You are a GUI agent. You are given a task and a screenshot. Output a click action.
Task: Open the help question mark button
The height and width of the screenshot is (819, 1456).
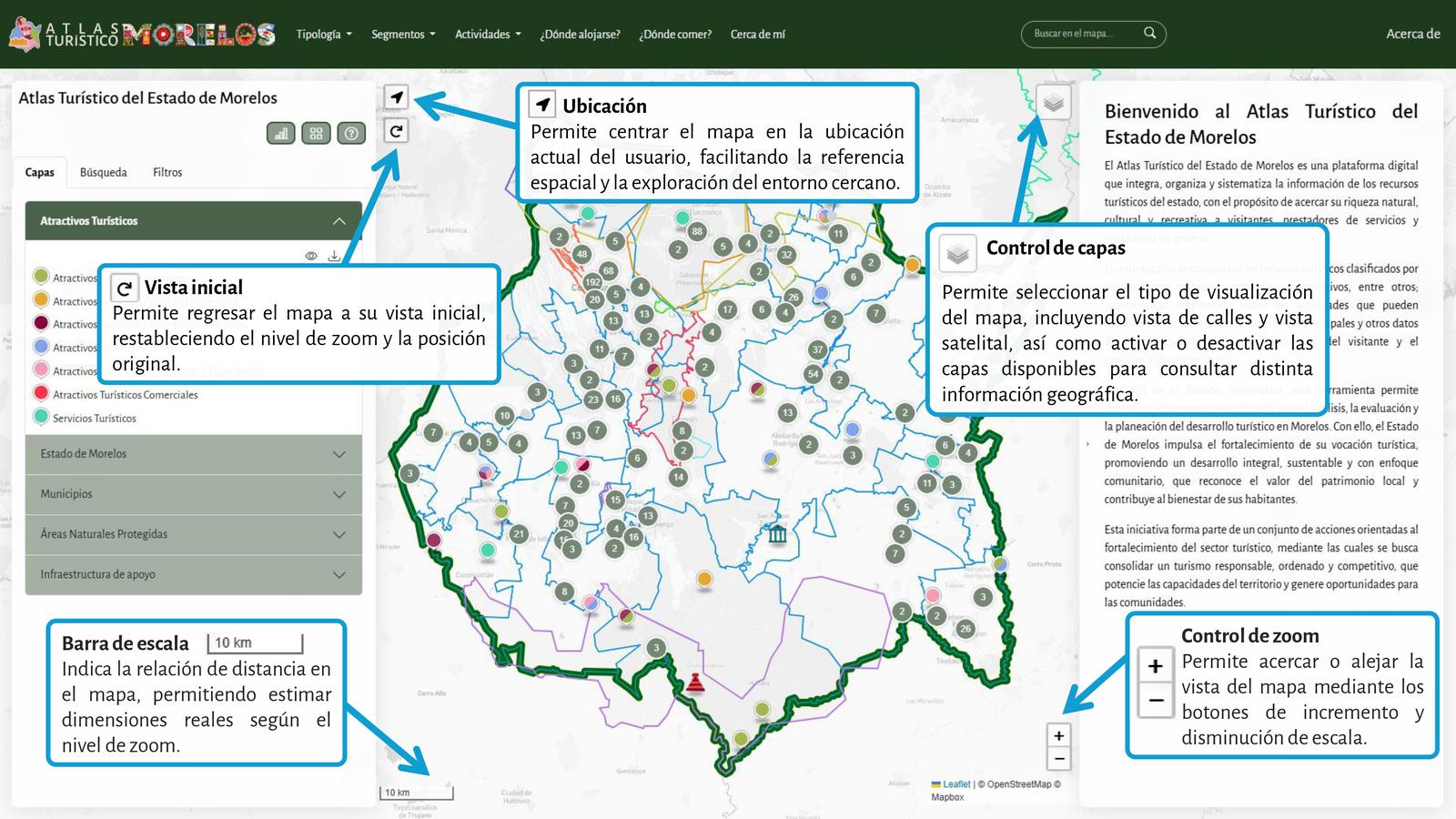(x=351, y=134)
